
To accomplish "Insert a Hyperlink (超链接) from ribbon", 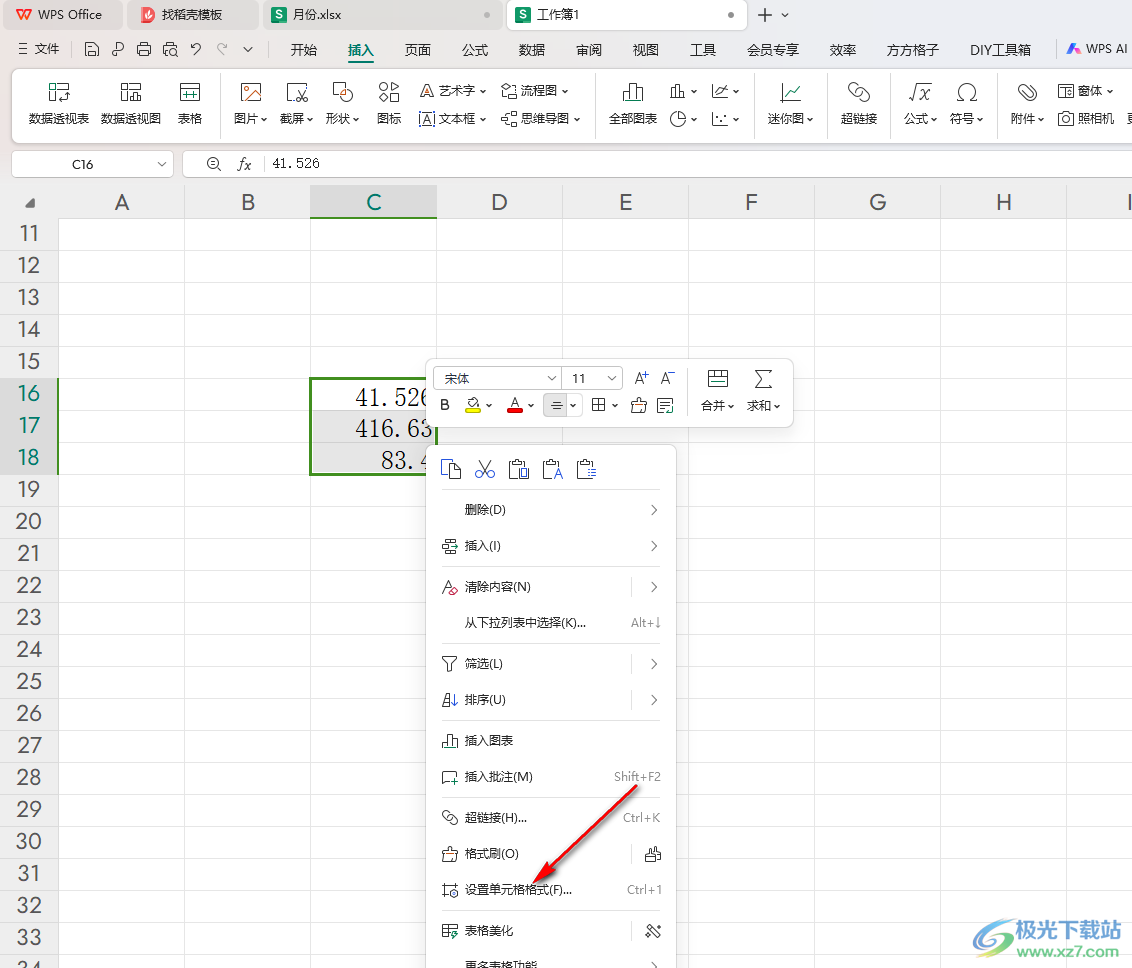I will (858, 104).
